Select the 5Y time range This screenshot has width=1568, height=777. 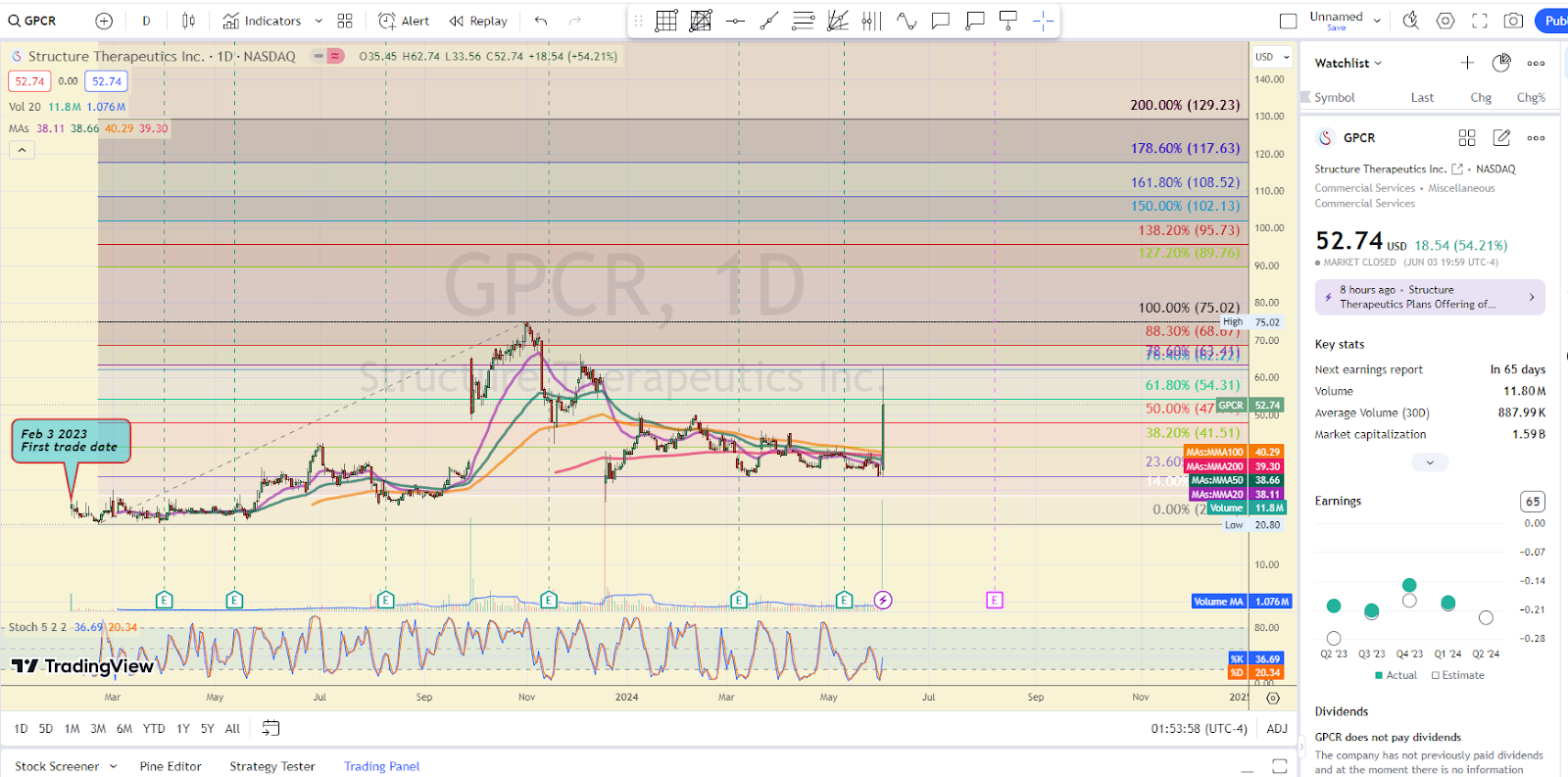pyautogui.click(x=208, y=728)
